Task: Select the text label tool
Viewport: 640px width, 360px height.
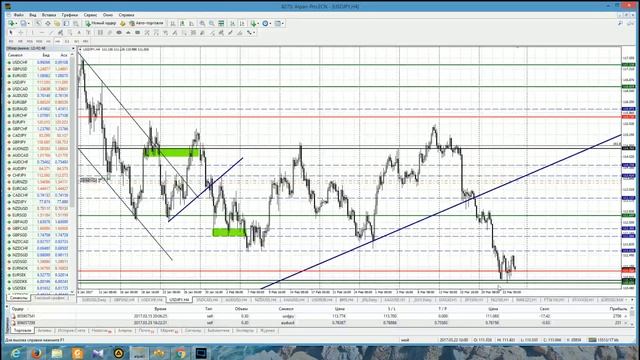Action: coord(88,32)
